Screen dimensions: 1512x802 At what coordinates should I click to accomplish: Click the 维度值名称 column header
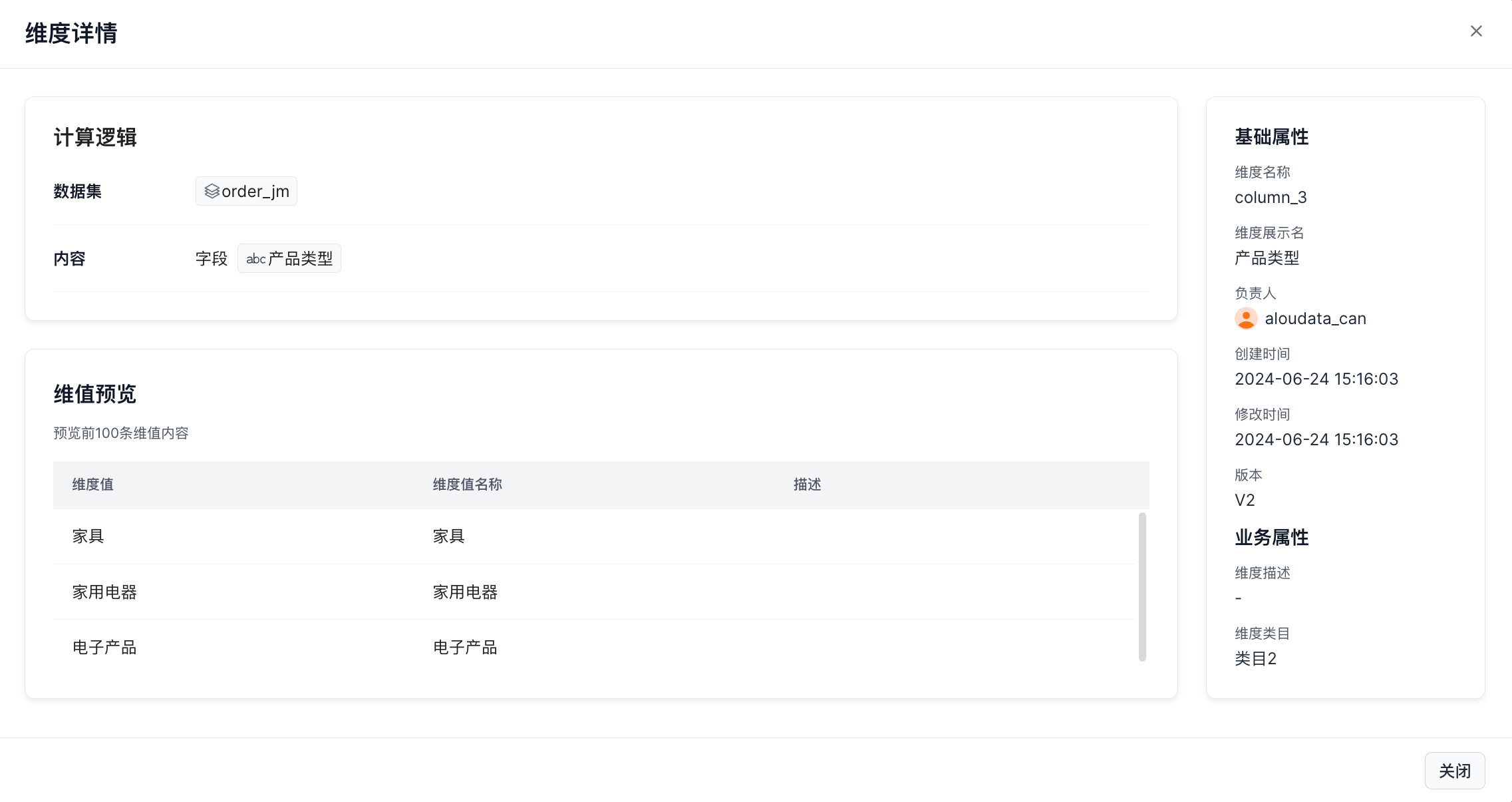pos(467,485)
